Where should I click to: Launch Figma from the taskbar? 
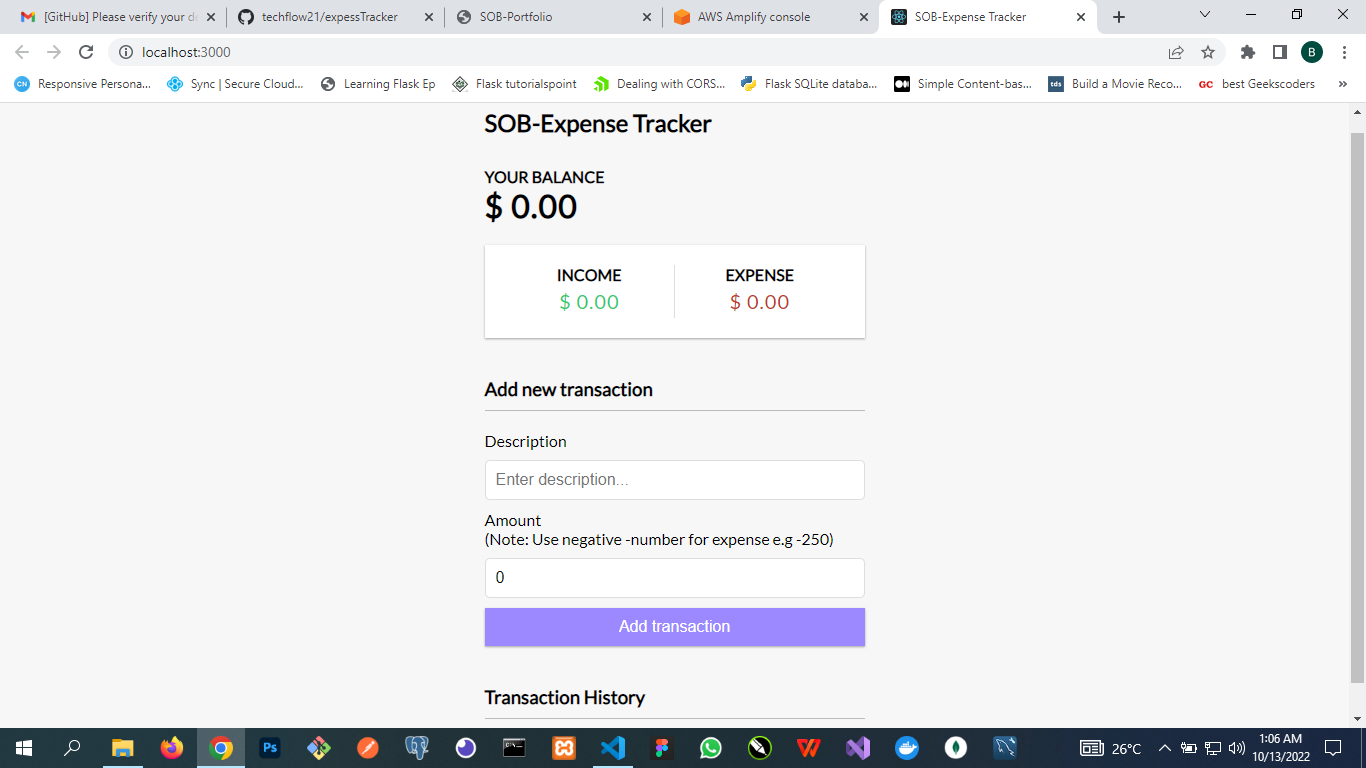click(x=662, y=748)
